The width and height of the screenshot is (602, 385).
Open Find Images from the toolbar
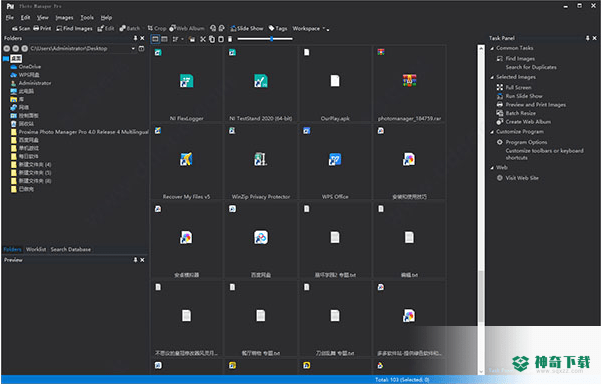coord(74,28)
